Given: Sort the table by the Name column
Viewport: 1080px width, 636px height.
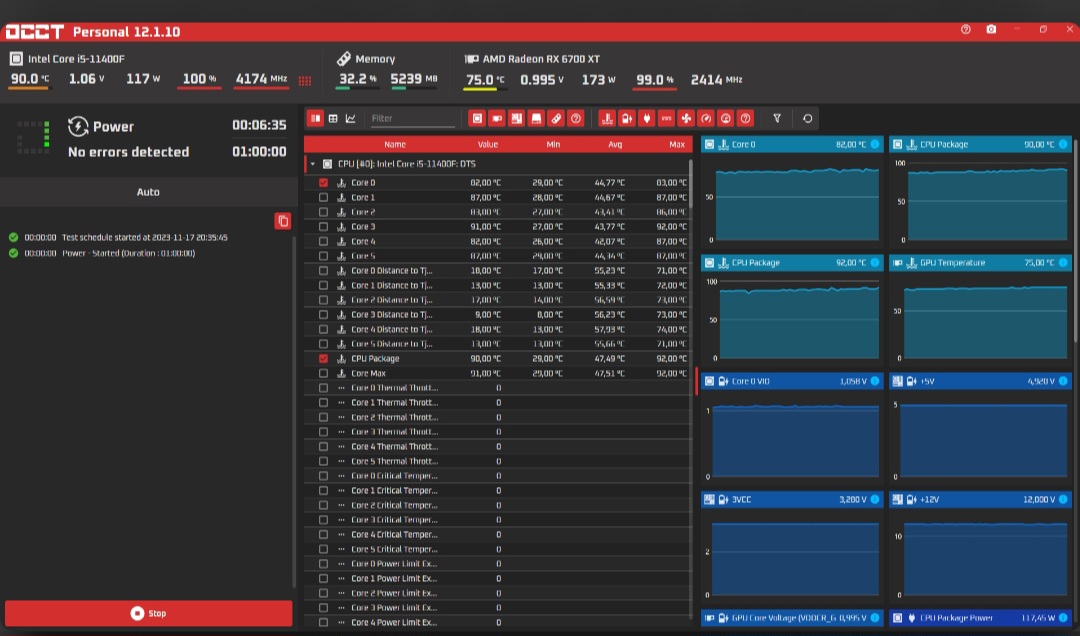Looking at the screenshot, I should tap(395, 144).
